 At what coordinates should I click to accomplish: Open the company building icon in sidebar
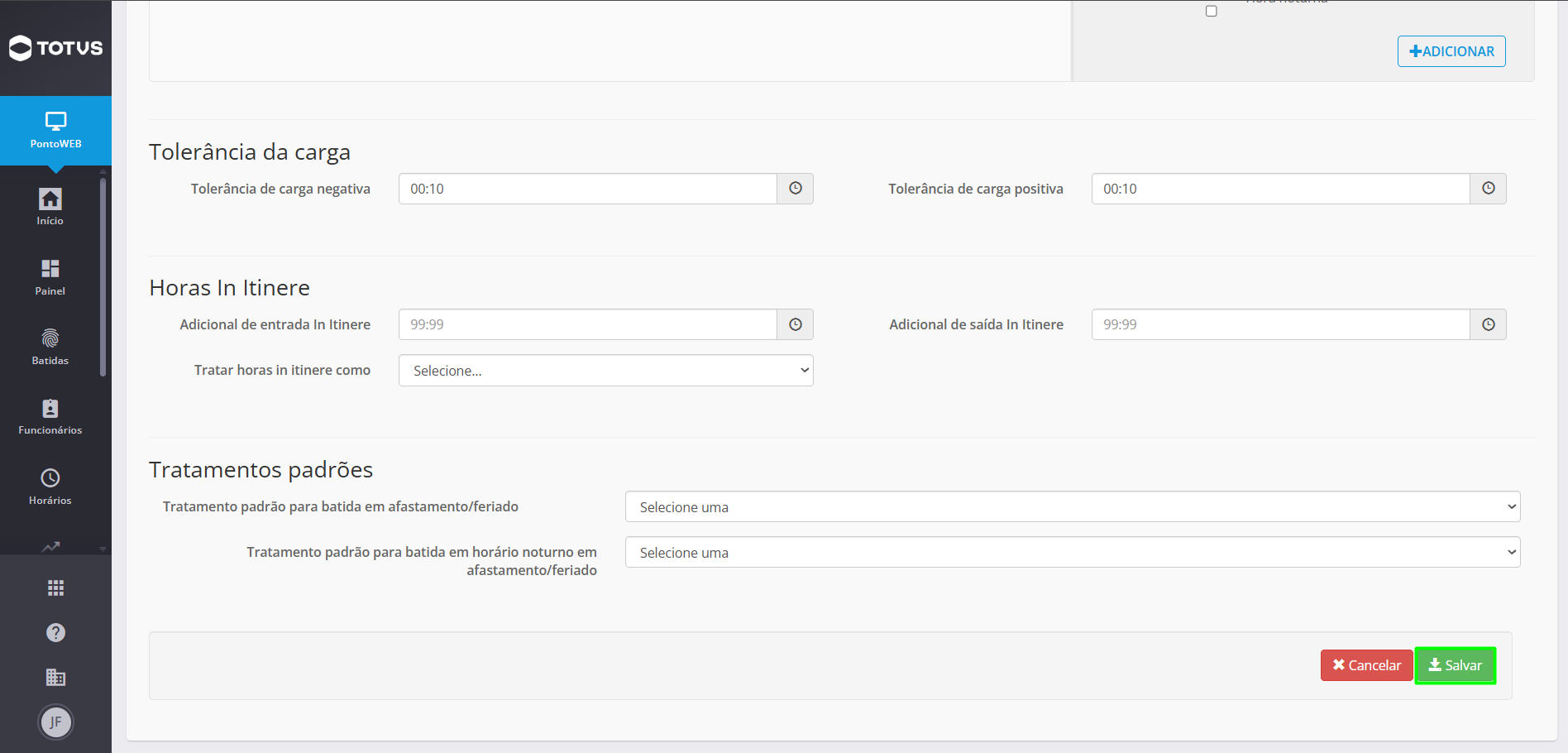[x=55, y=678]
